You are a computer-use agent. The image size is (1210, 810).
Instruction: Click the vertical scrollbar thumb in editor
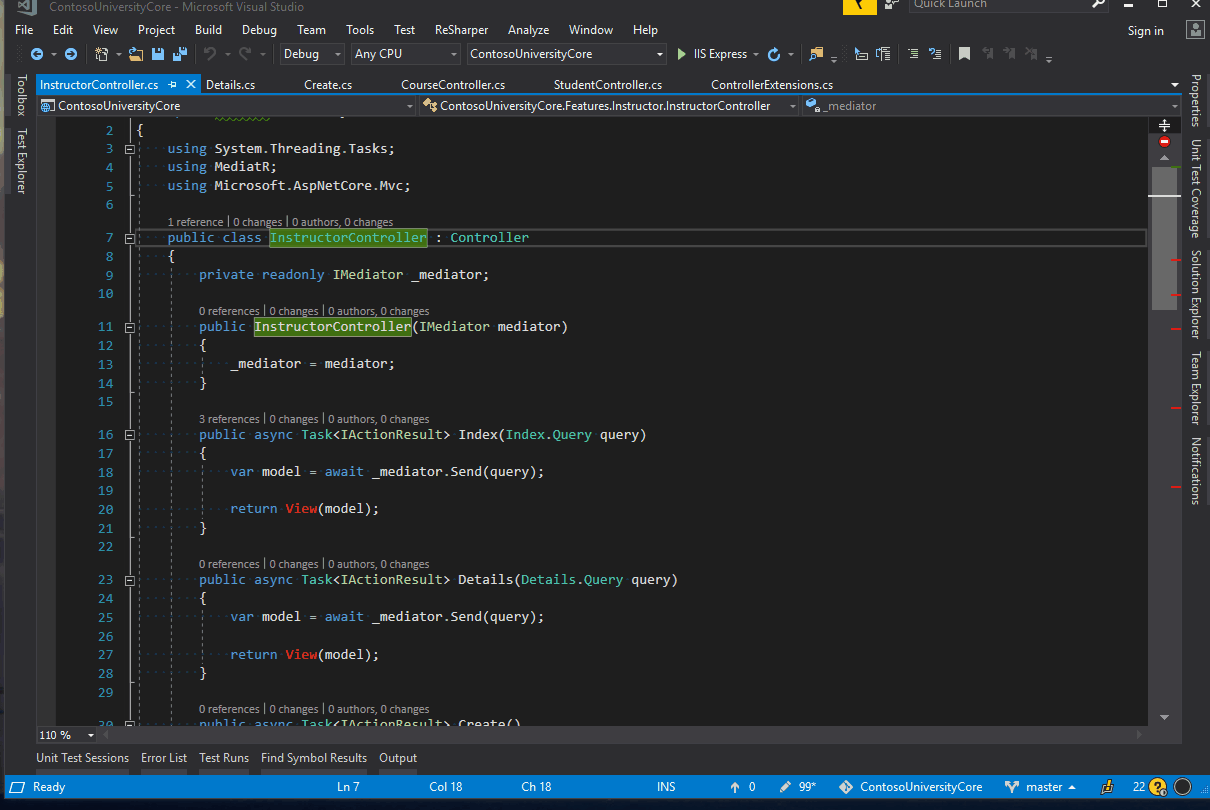[x=1164, y=238]
